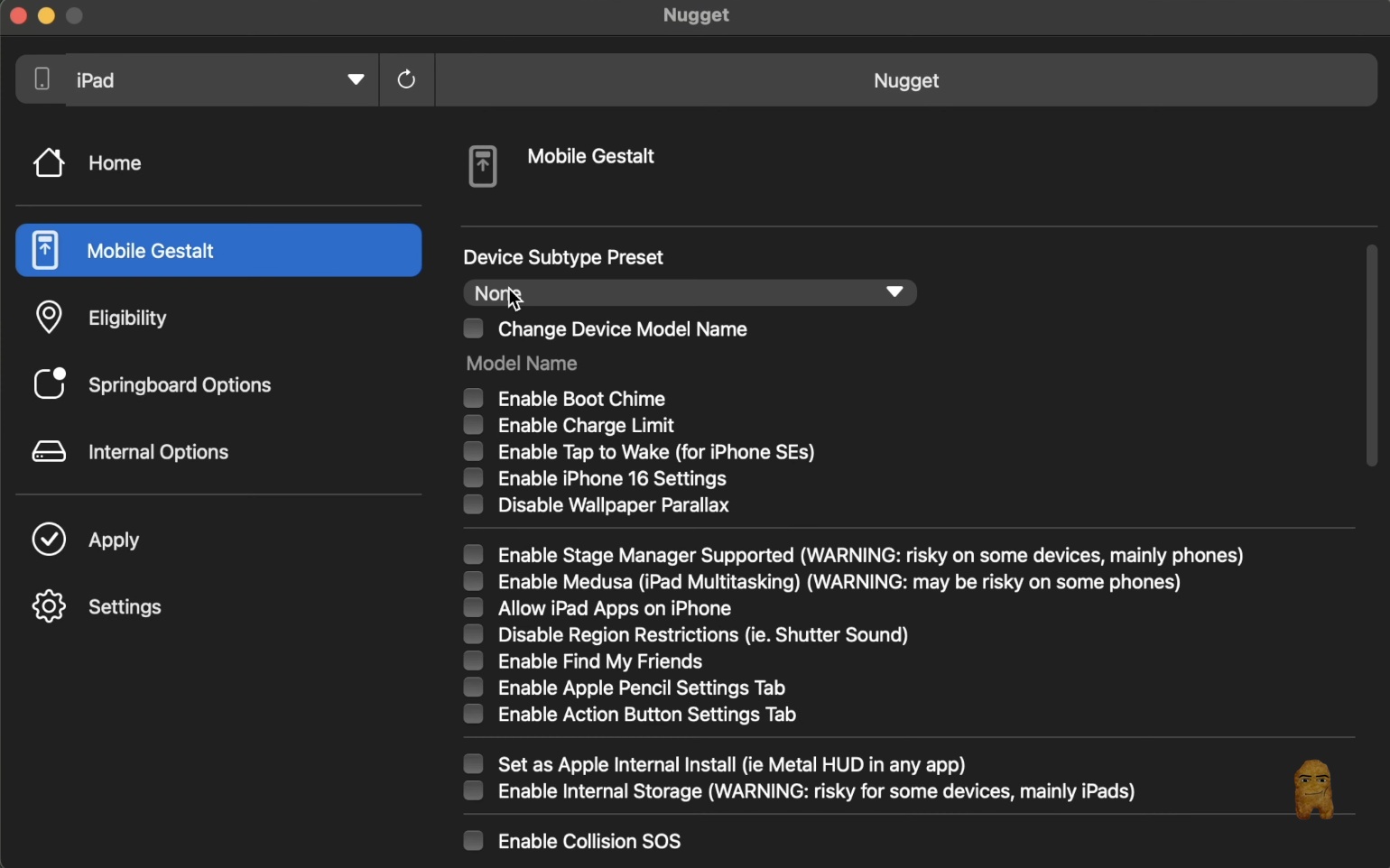Click the Mobile Gestalt header title
Viewport: 1390px width, 868px height.
[591, 157]
